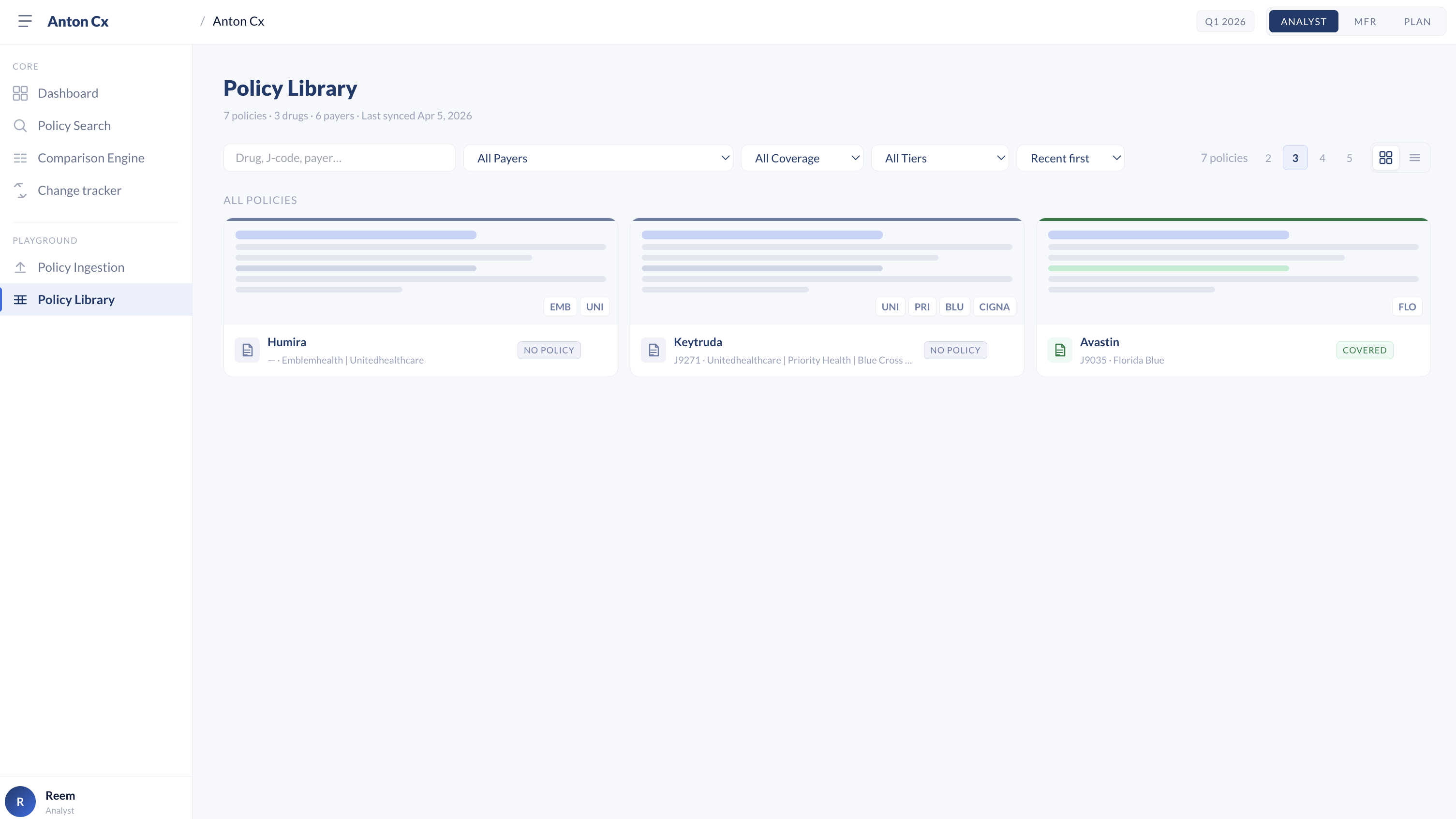Select the MFR role toggle

pyautogui.click(x=1365, y=21)
